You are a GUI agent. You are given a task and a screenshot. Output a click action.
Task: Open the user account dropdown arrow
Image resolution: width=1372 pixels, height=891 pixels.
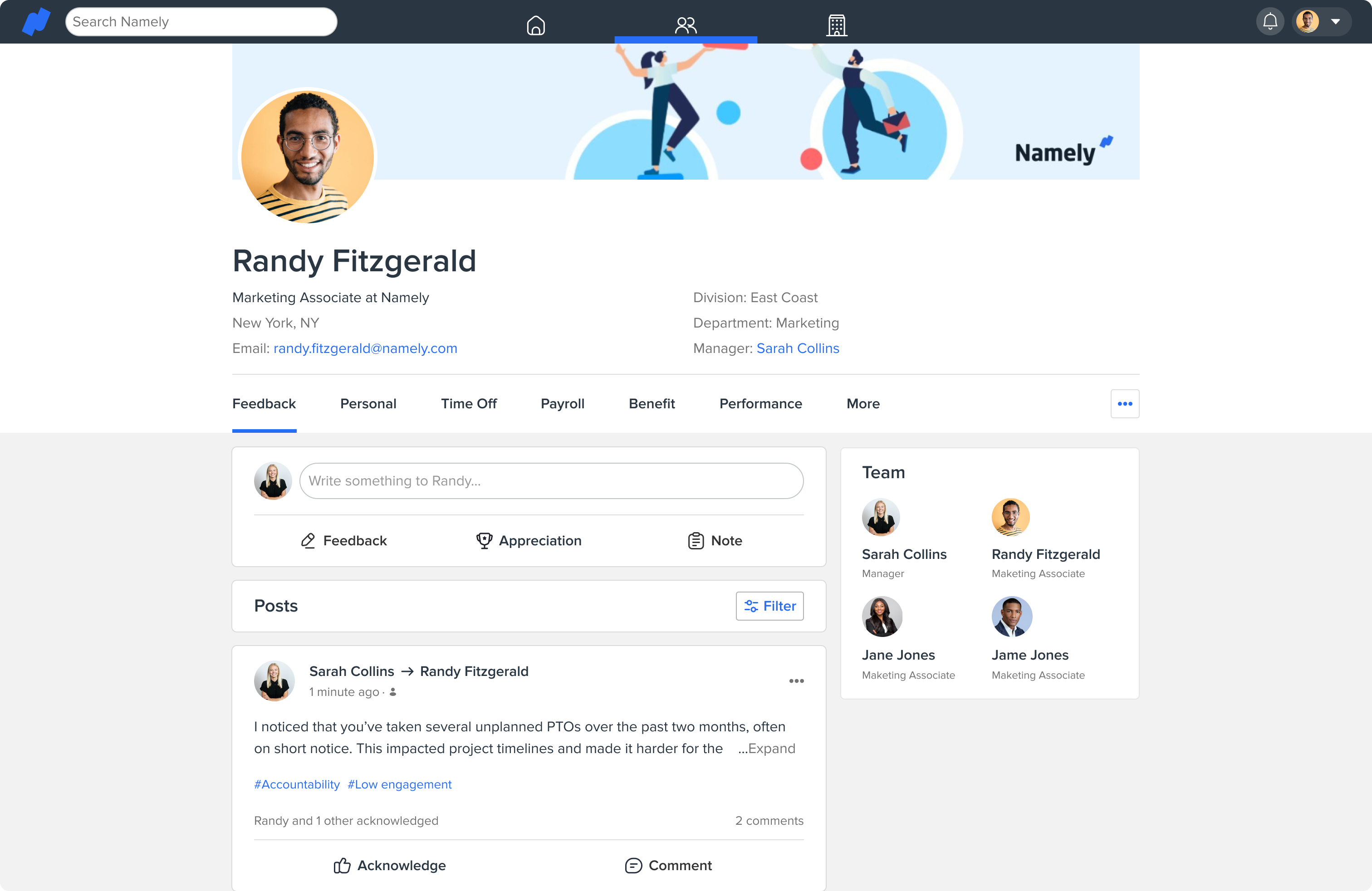1335,22
